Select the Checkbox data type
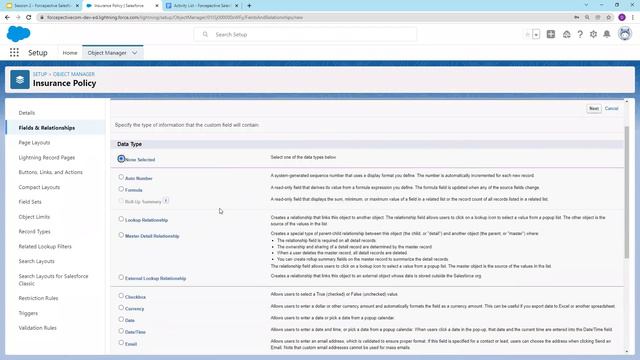The height and width of the screenshot is (360, 640). coord(121,296)
